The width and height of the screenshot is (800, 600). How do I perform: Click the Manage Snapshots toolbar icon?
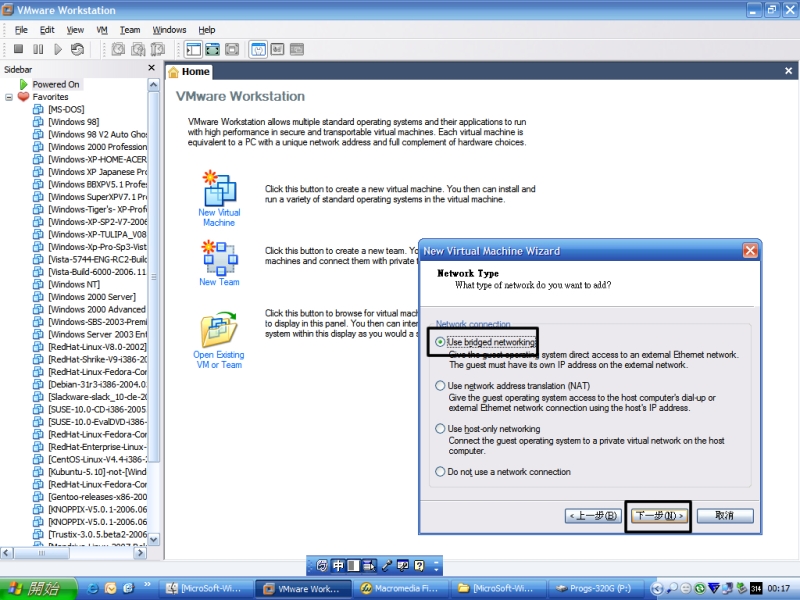click(x=158, y=49)
